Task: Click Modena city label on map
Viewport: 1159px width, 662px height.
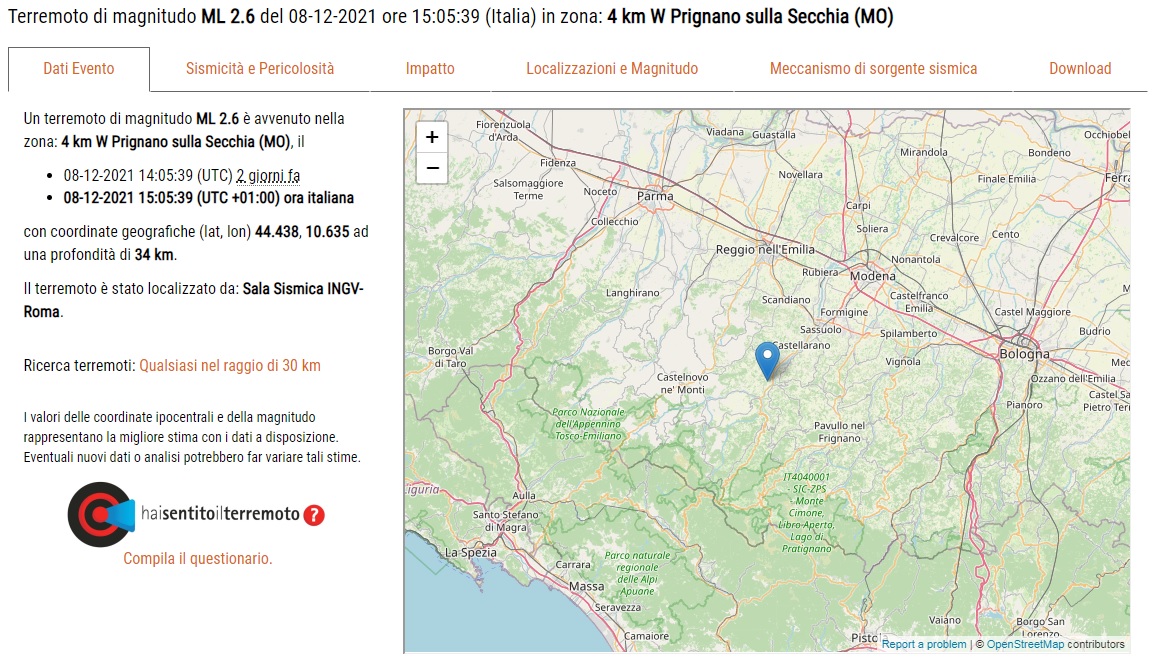Action: point(872,276)
